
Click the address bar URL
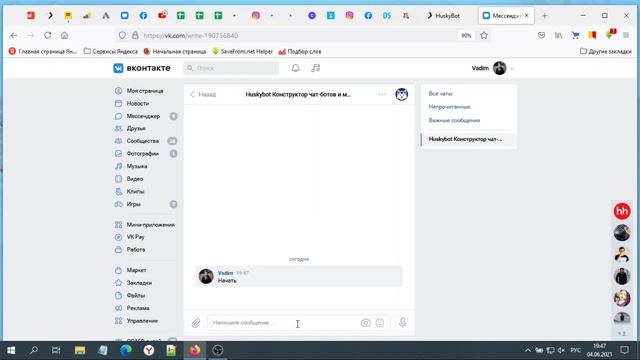(x=191, y=36)
